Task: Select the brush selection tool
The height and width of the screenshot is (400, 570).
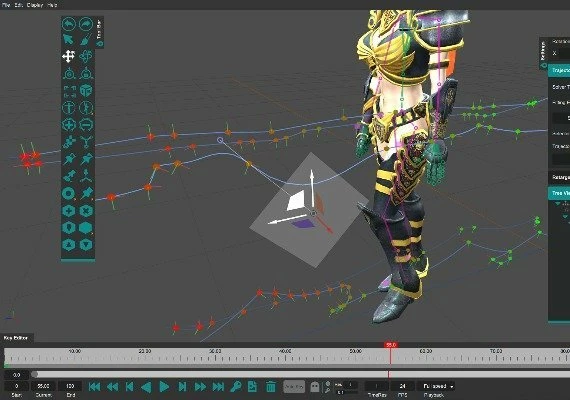Action: (86, 40)
